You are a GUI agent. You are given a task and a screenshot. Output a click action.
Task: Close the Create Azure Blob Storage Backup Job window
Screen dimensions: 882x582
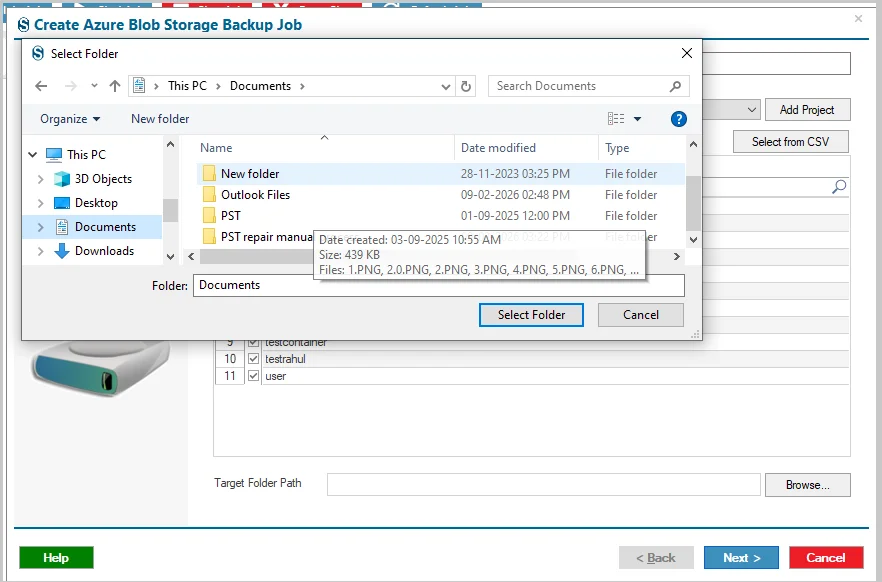[x=858, y=19]
